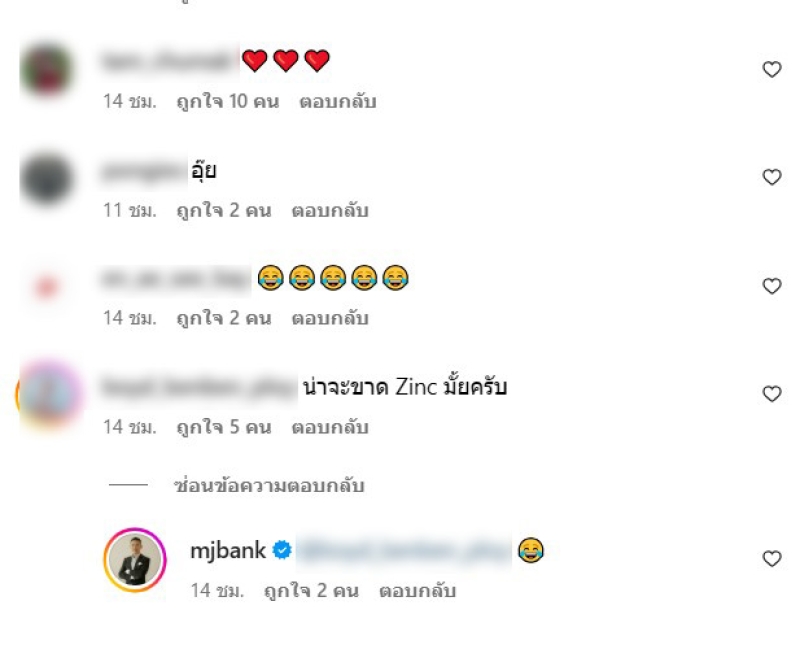Open mjbank's profile picture
Image resolution: width=800 pixels, height=649 pixels.
[135, 560]
